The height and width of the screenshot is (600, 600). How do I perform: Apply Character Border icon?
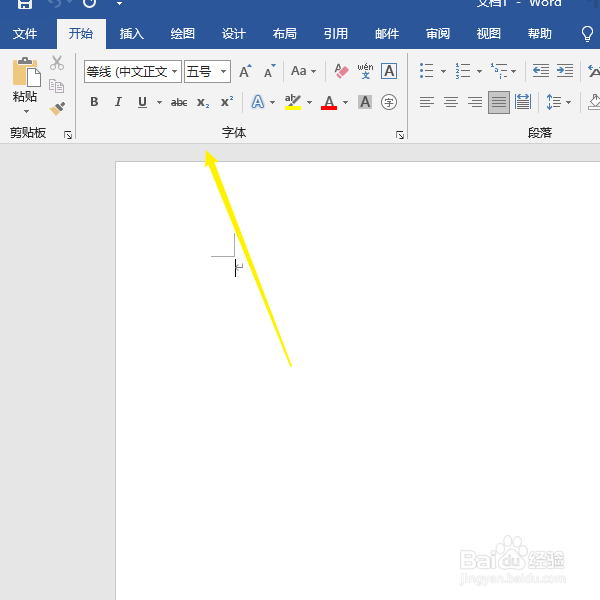point(389,71)
